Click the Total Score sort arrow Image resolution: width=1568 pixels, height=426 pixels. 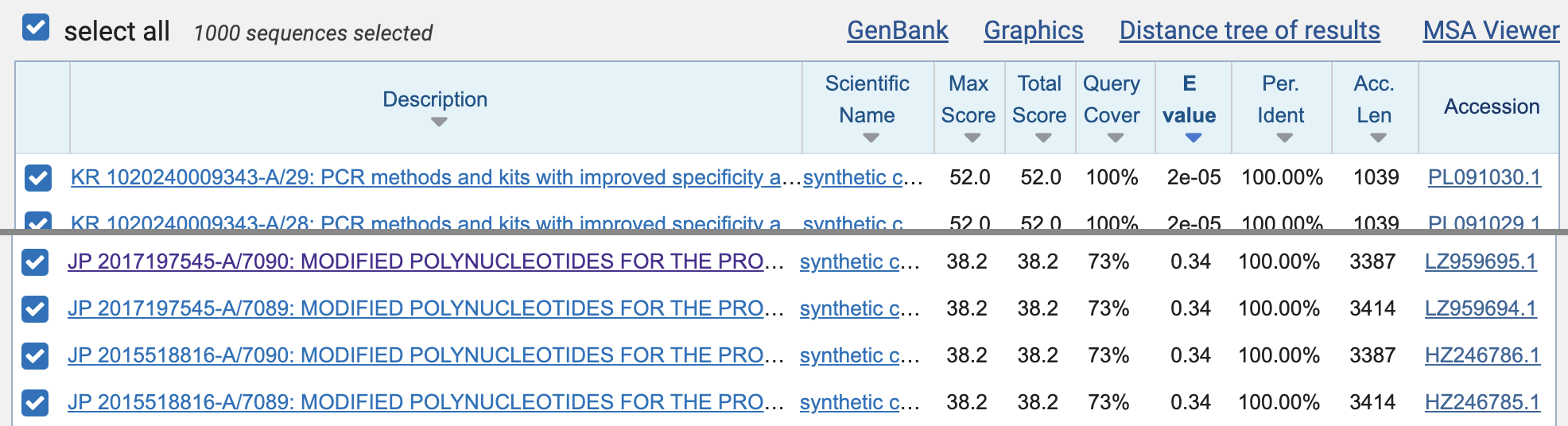tap(1043, 138)
